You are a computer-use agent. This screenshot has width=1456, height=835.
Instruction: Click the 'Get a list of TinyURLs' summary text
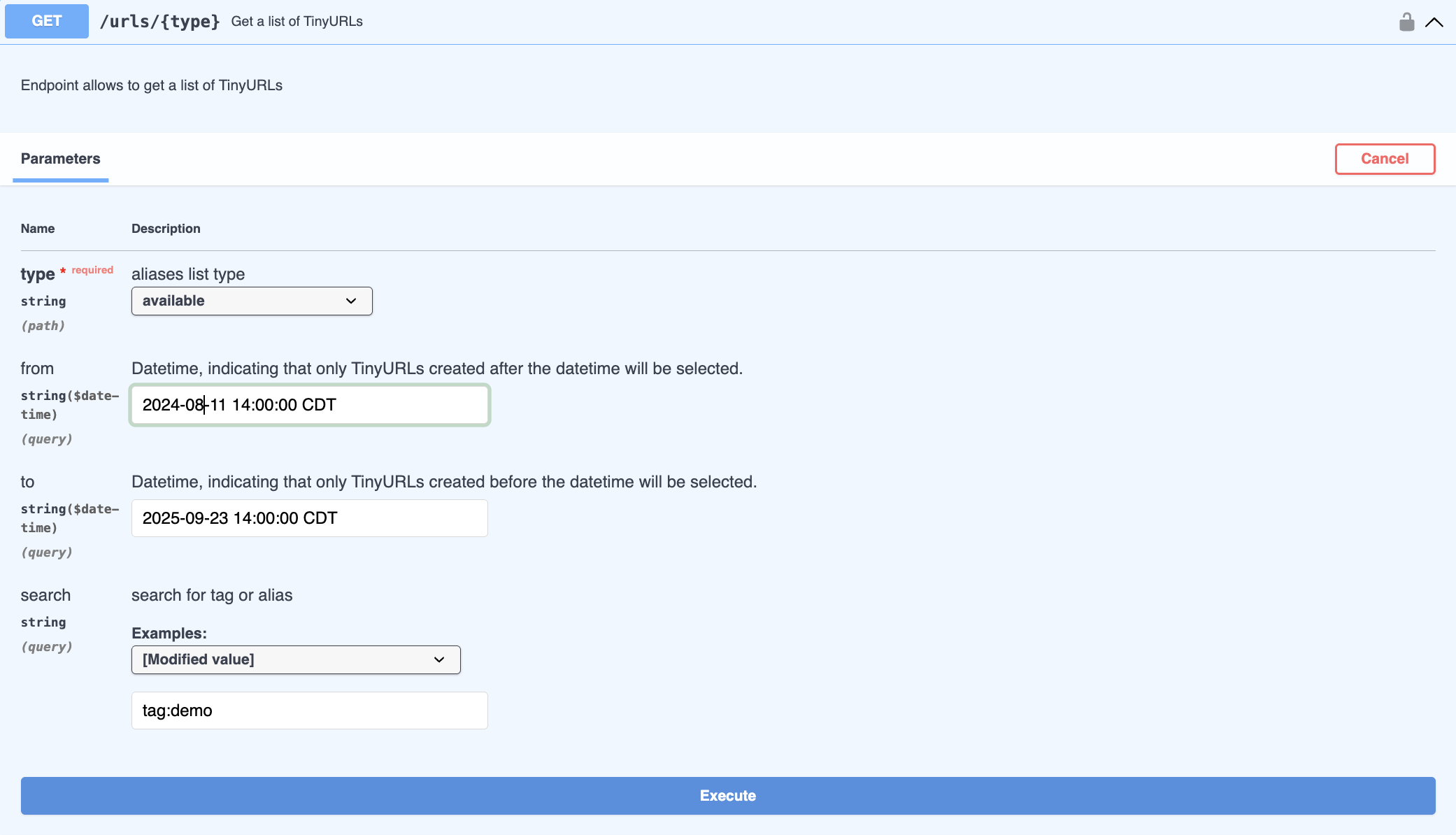pos(297,22)
